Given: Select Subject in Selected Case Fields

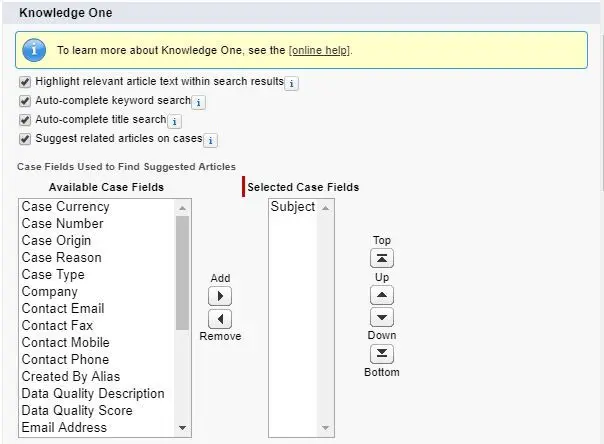Looking at the screenshot, I should pyautogui.click(x=293, y=207).
